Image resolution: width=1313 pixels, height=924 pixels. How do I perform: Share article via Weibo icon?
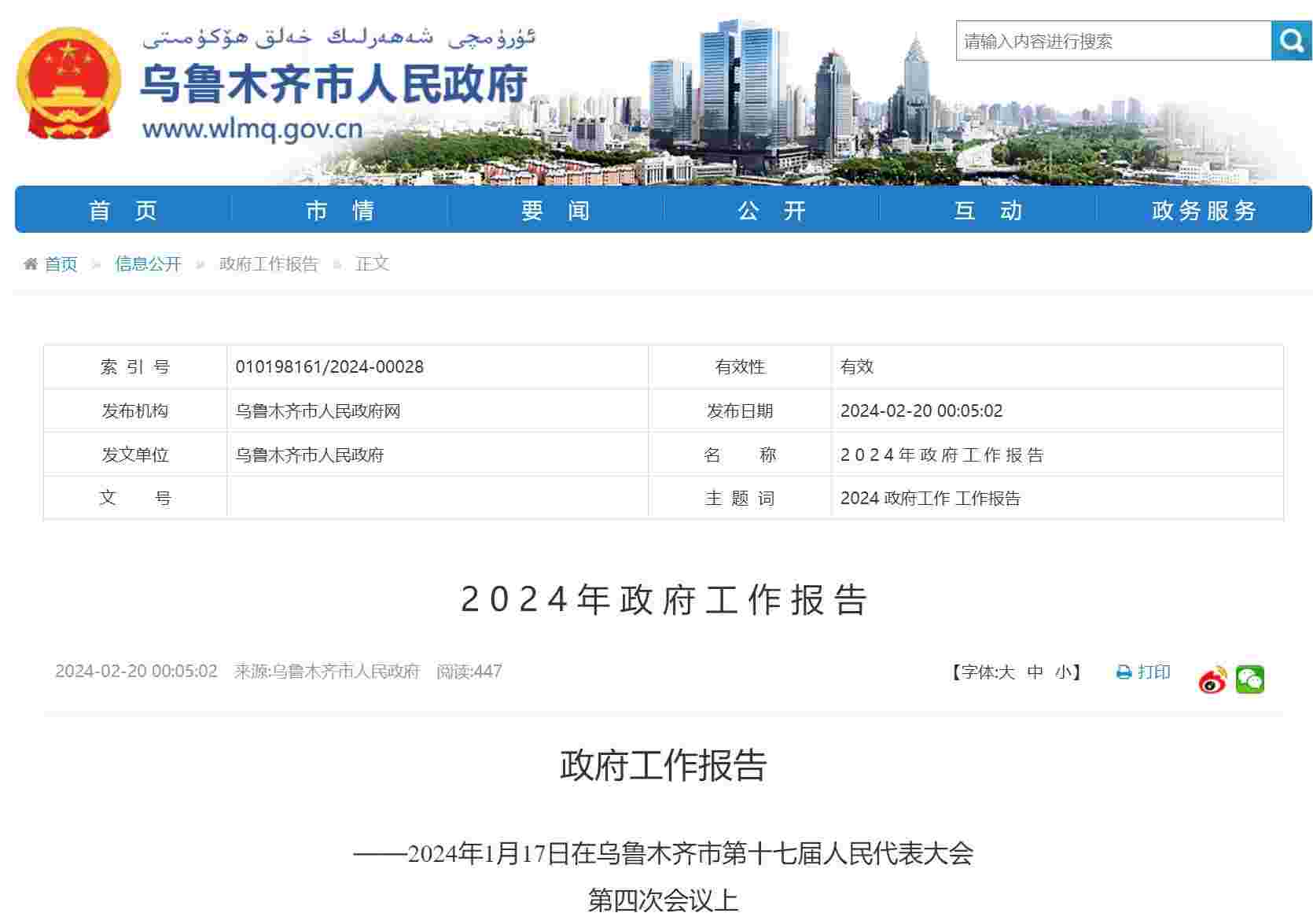click(x=1212, y=679)
